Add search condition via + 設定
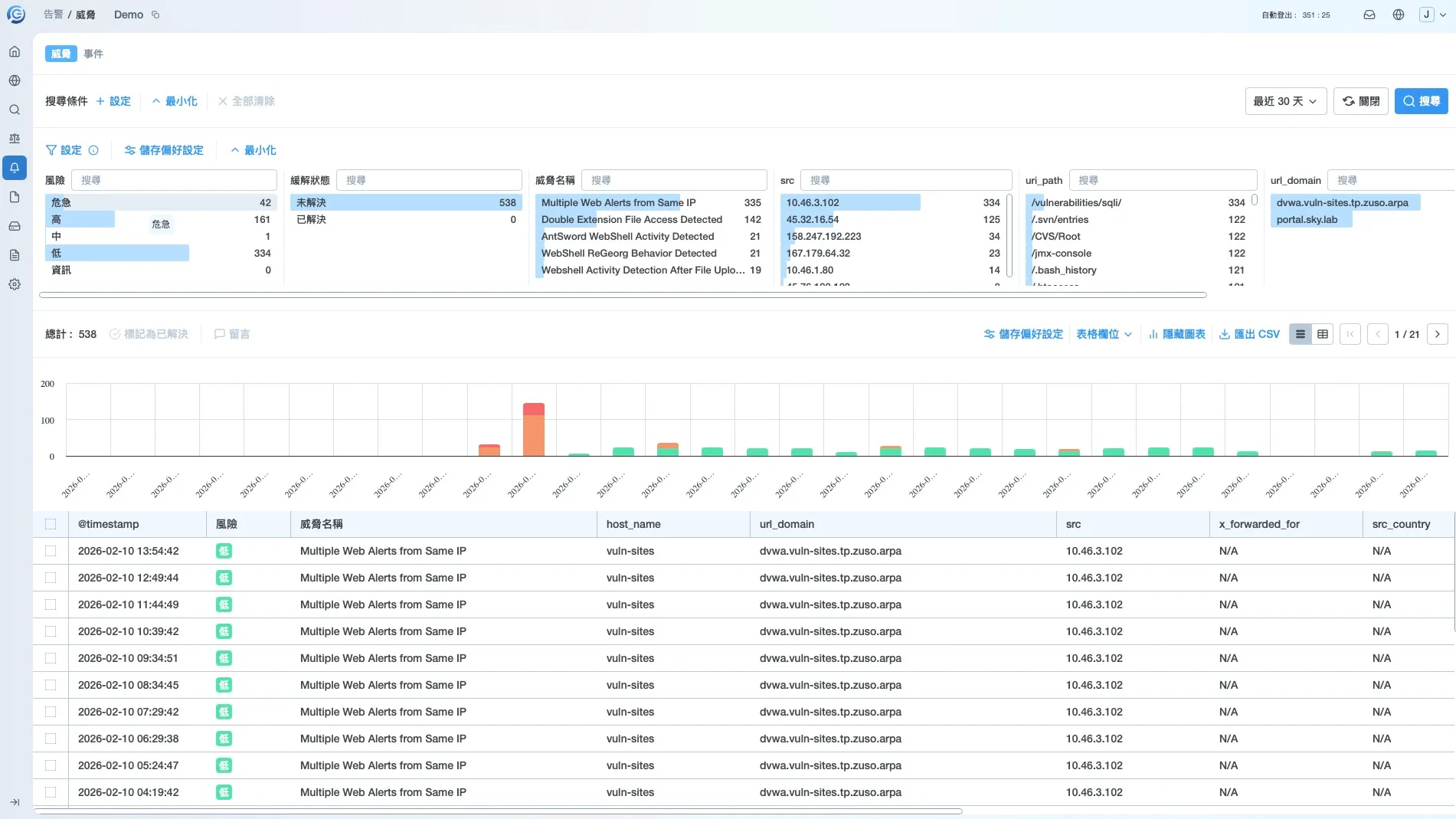This screenshot has width=1456, height=819. tap(113, 101)
